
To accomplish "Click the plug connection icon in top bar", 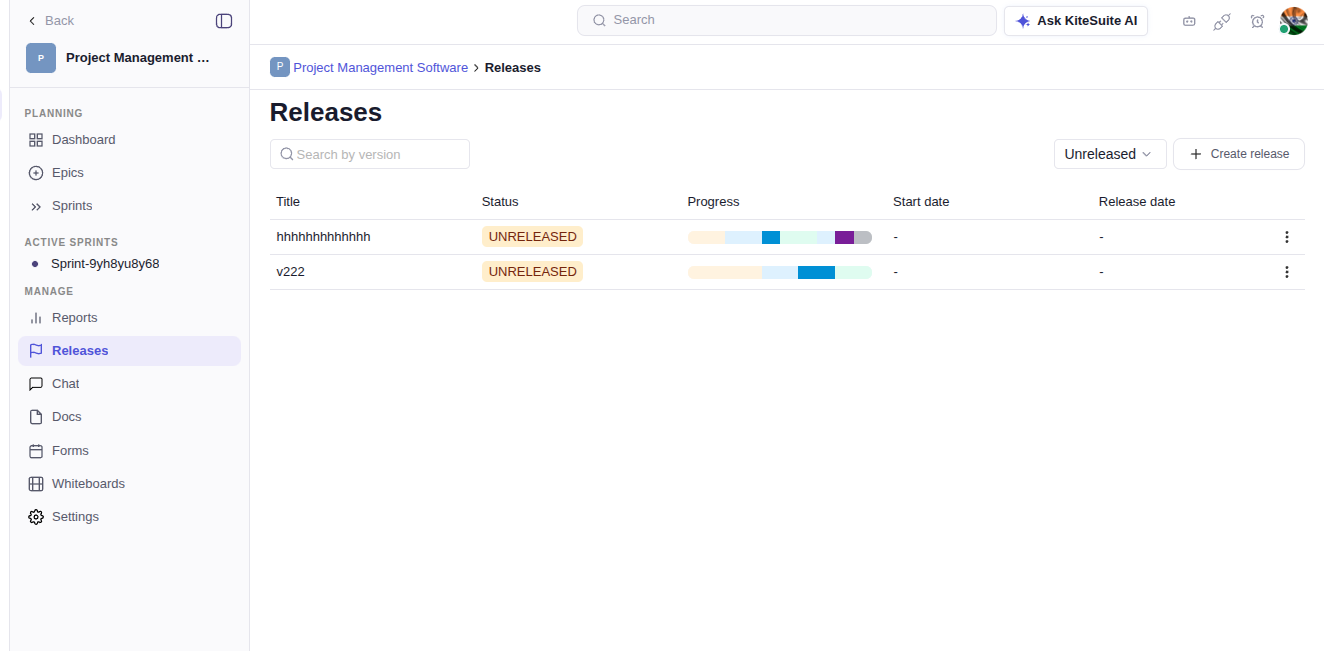I will tap(1222, 21).
